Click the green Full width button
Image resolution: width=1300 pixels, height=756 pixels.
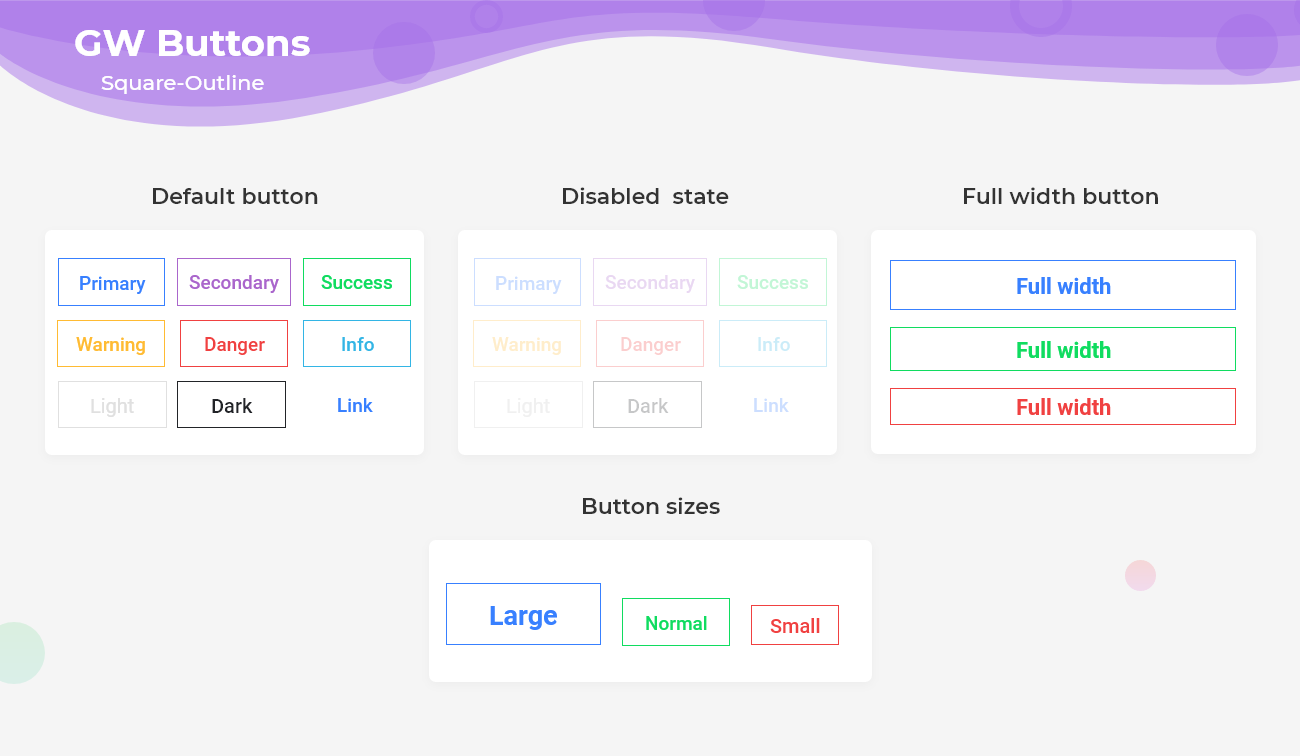[x=1062, y=348]
